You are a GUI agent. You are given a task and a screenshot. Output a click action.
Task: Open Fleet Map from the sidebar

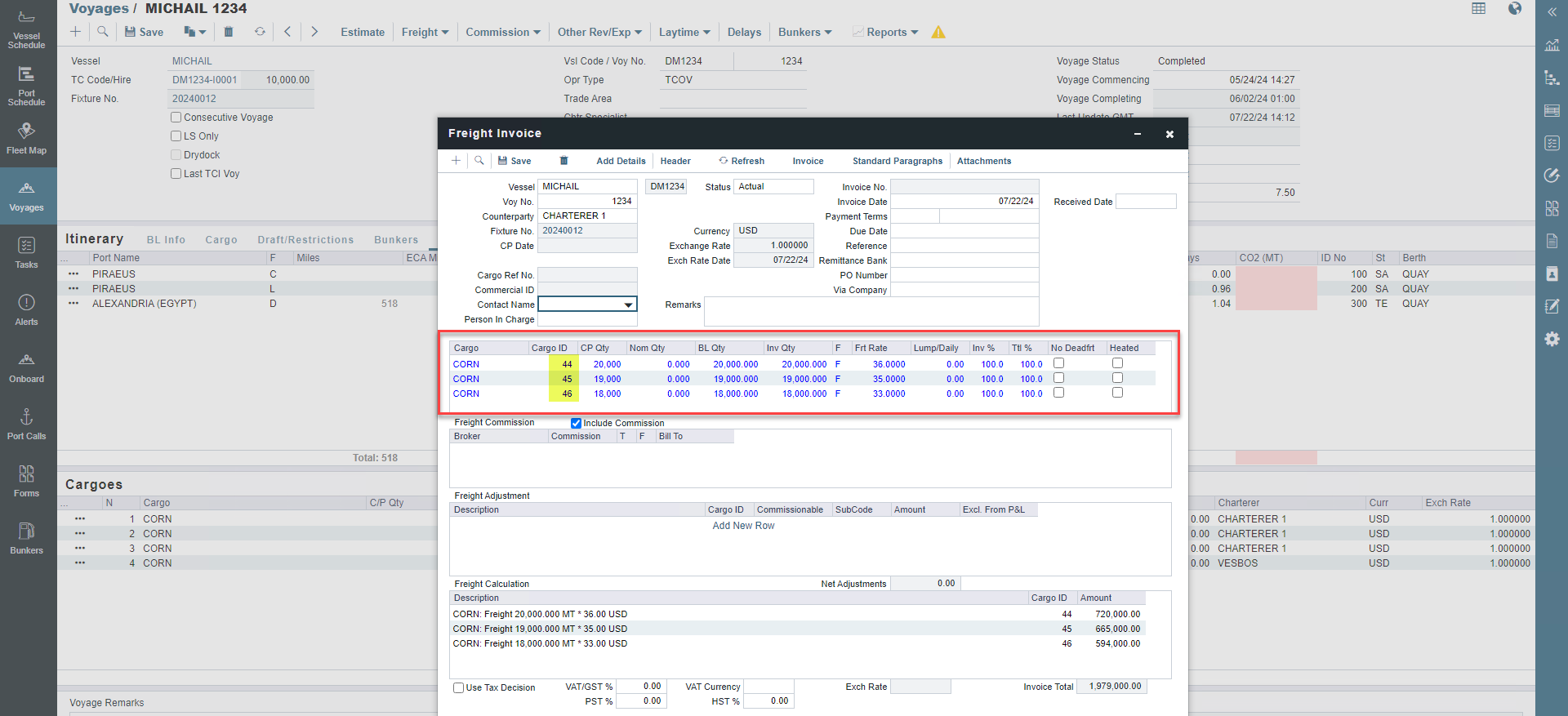(x=26, y=138)
